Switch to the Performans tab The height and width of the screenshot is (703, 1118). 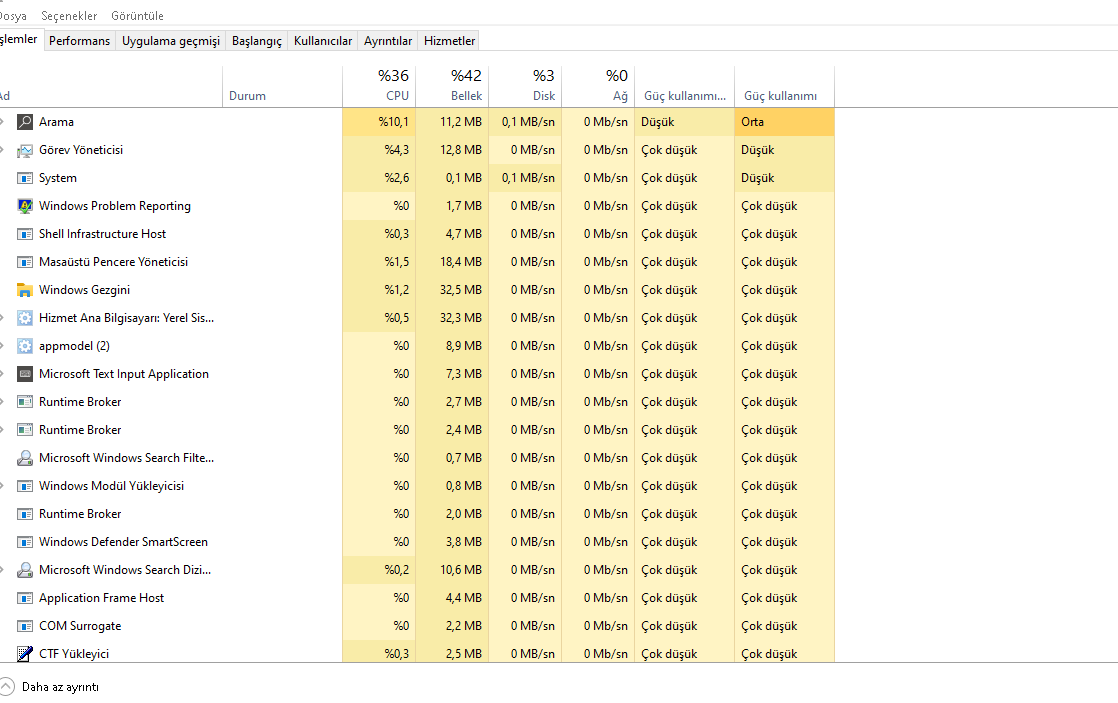[79, 41]
